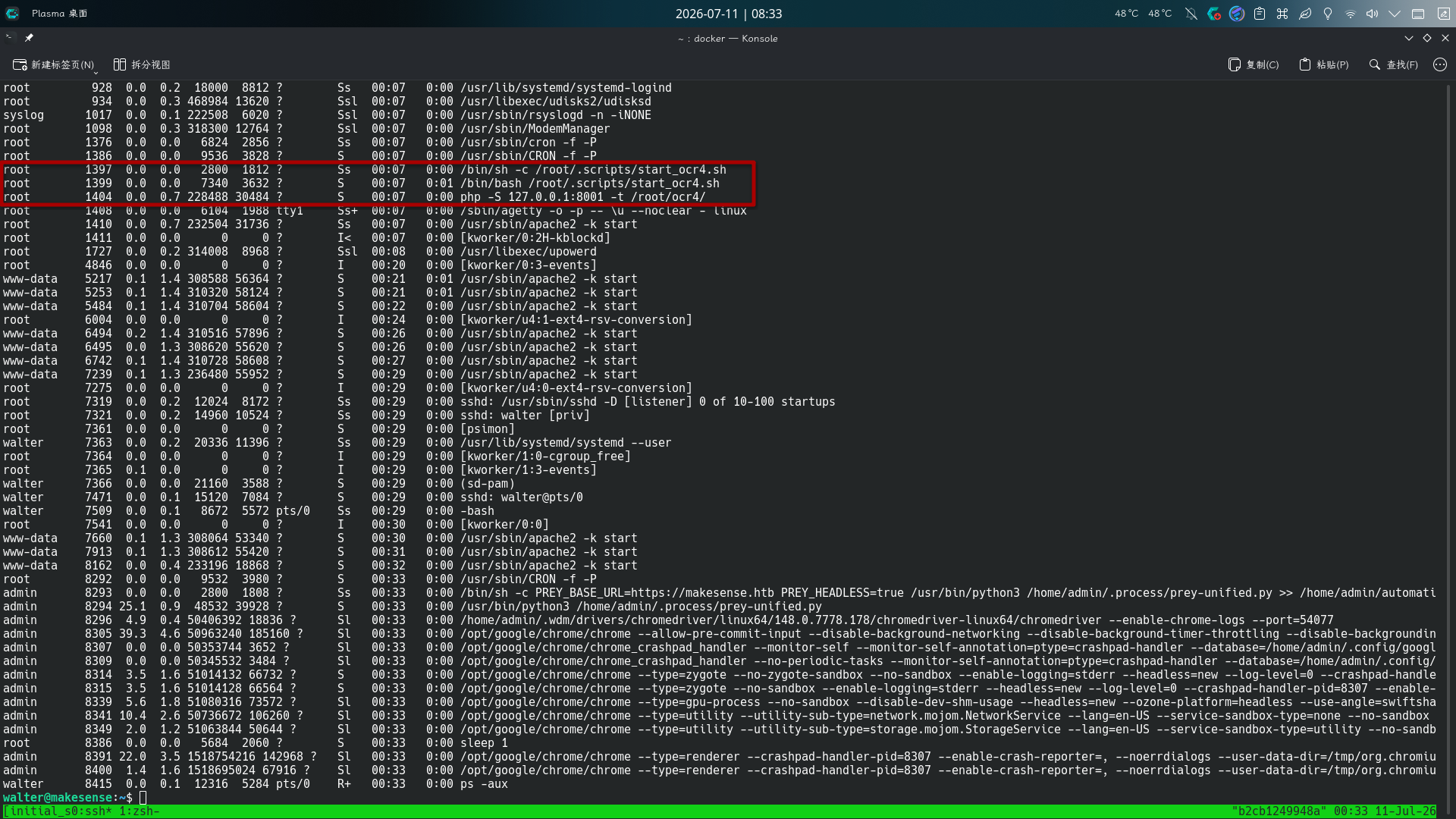1456x819 pixels.
Task: Open the Wi-Fi network tray icon
Action: pos(1351,14)
